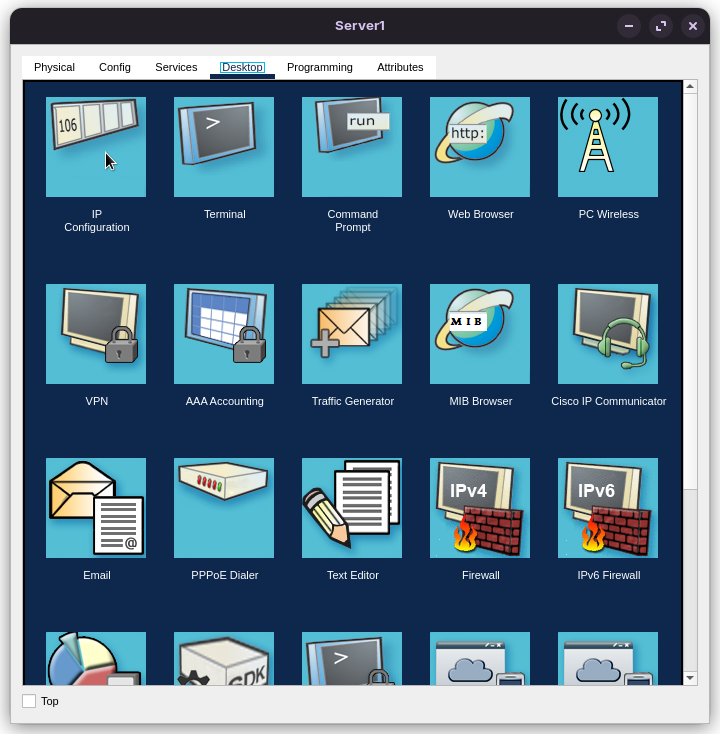Viewport: 720px width, 734px height.
Task: Open the PC Wireless tower icon
Action: [x=608, y=147]
